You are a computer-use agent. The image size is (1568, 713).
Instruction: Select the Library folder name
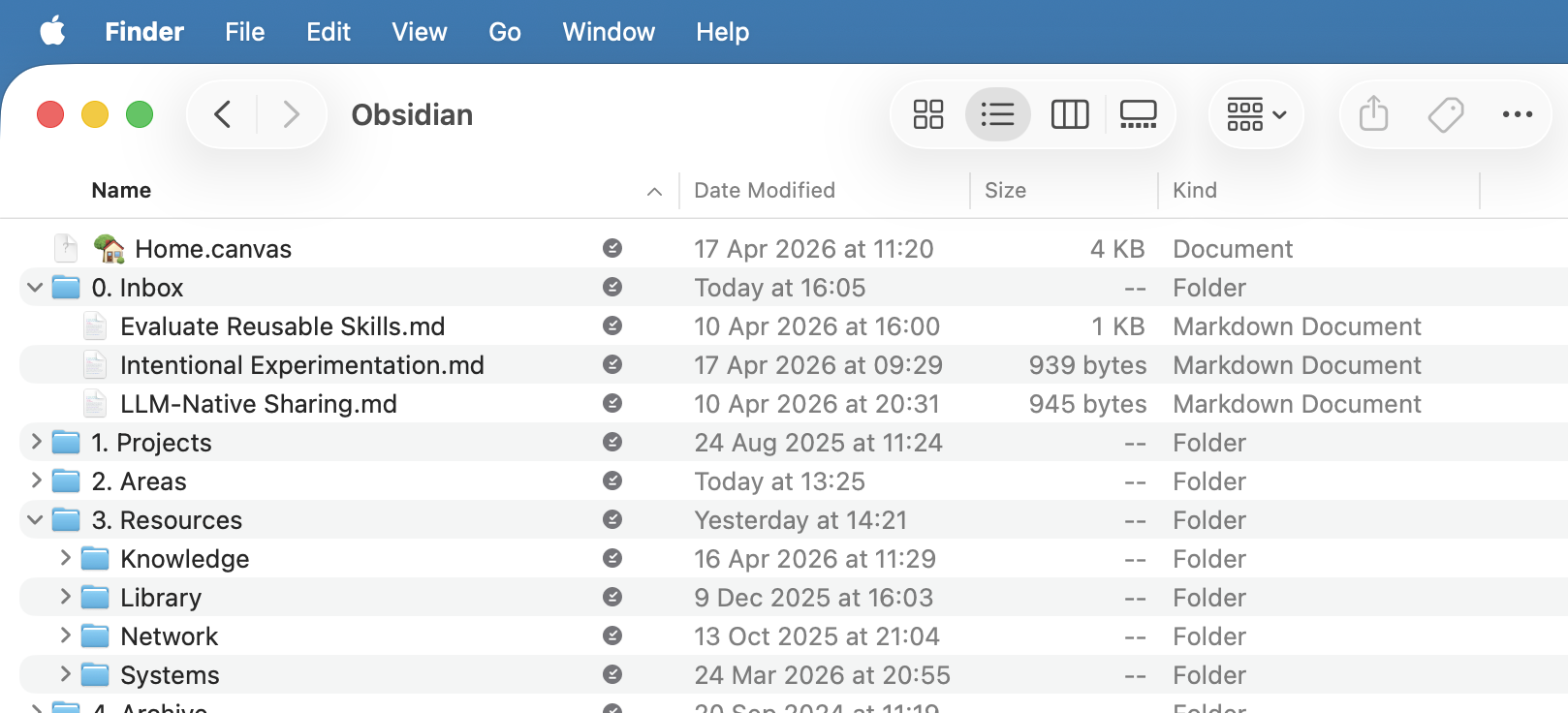[x=161, y=598]
